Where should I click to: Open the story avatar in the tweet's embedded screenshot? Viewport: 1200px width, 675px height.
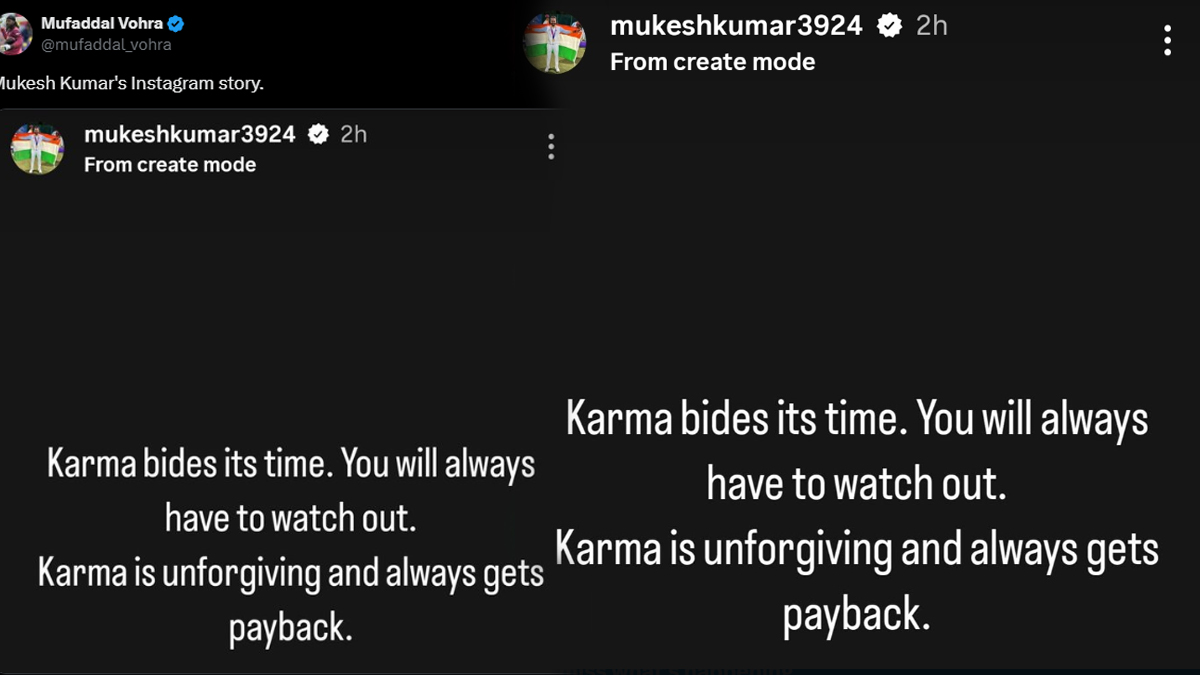(x=37, y=148)
